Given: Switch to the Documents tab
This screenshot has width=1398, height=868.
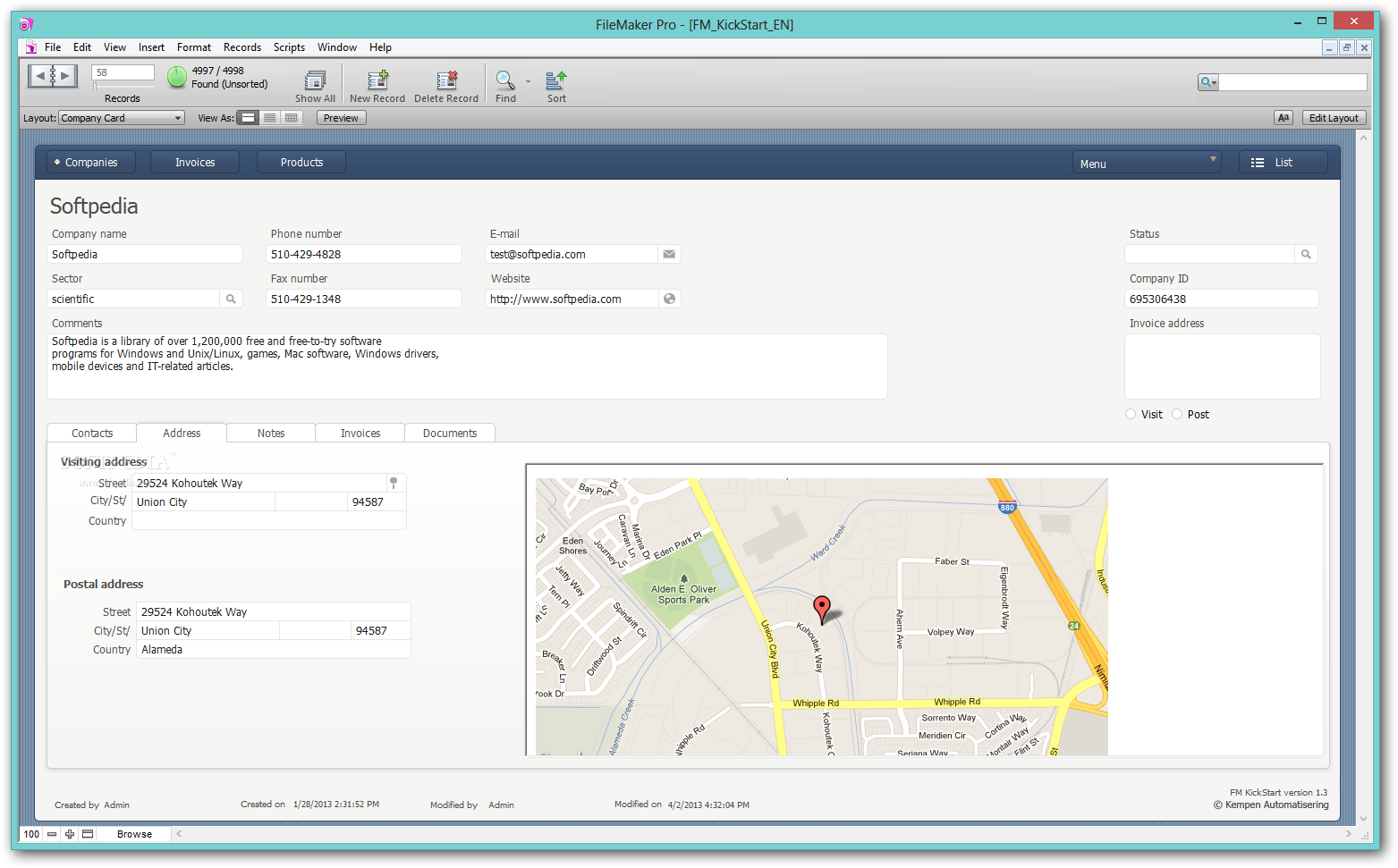Looking at the screenshot, I should (450, 434).
